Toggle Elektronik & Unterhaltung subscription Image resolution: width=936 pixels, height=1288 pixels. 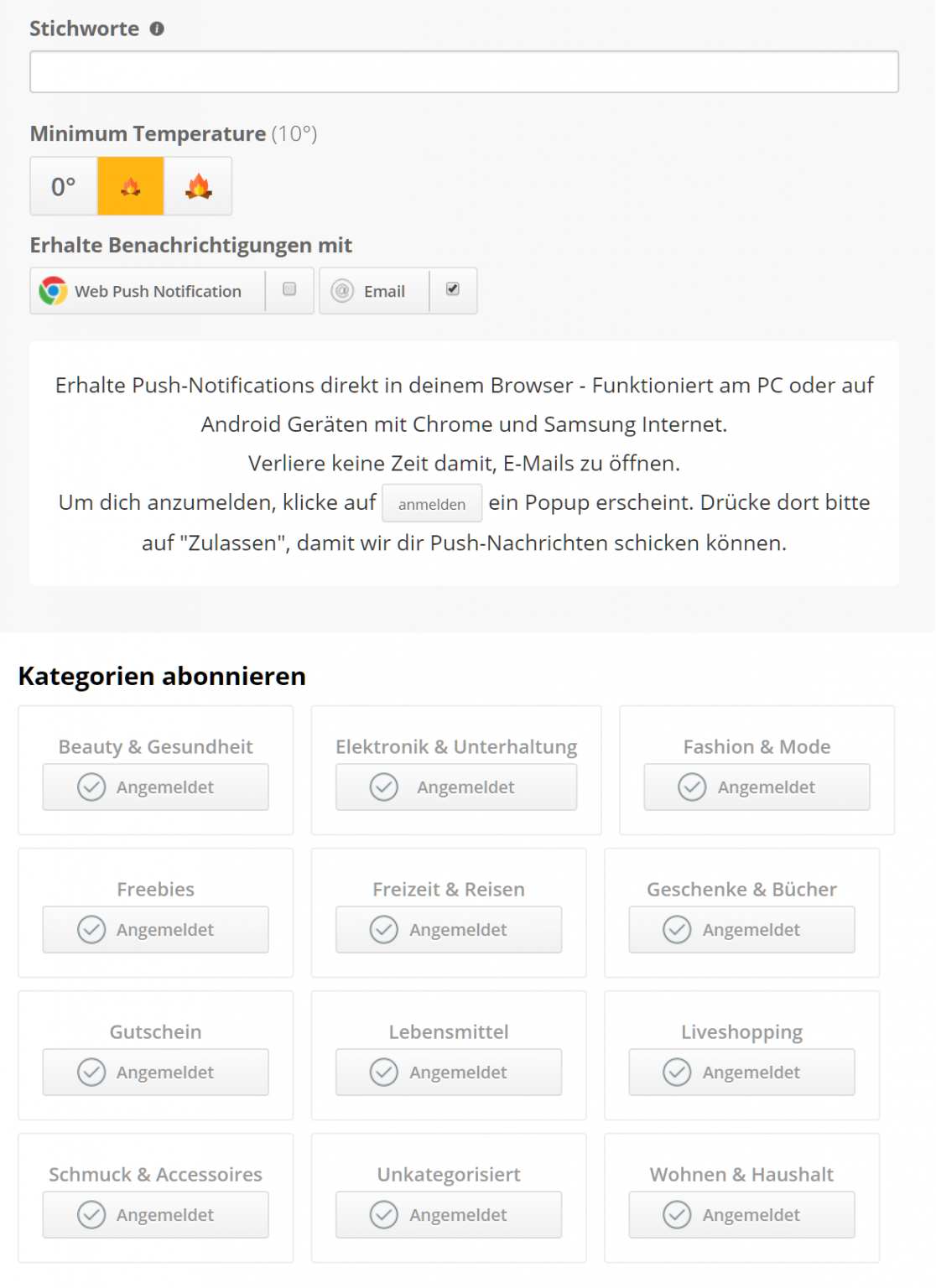pyautogui.click(x=456, y=787)
